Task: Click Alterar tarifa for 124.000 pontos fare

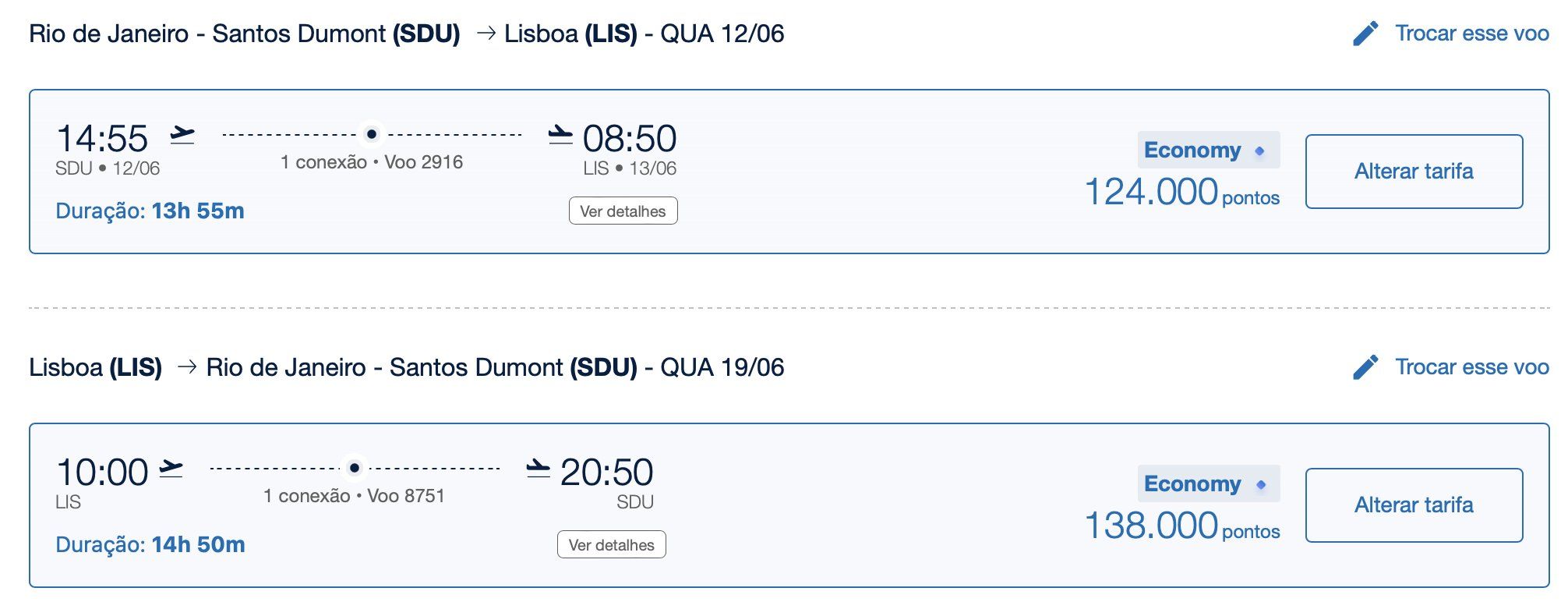Action: [x=1414, y=172]
